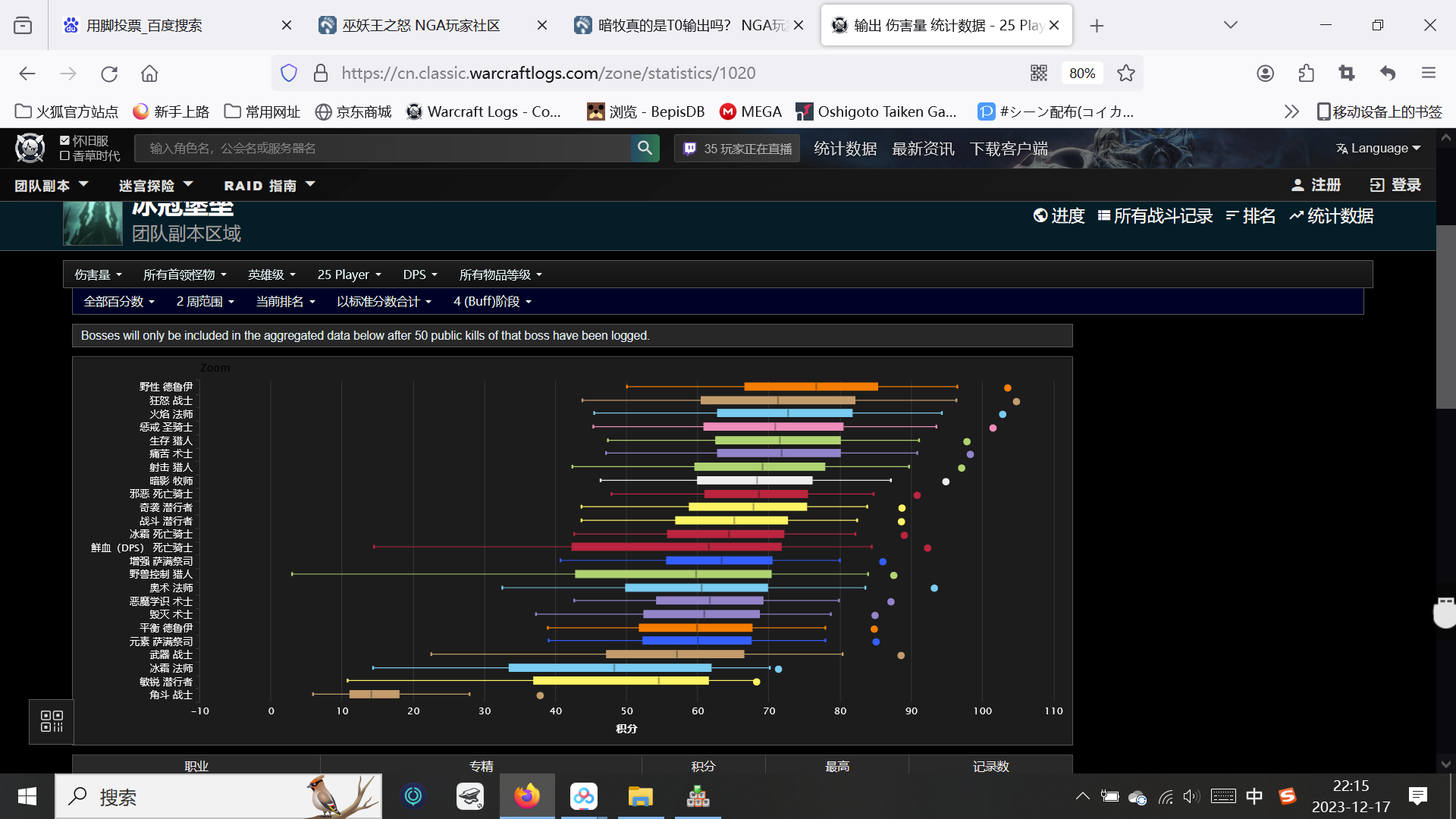Check the 怀旧服 checkbox
The height and width of the screenshot is (819, 1456).
64,140
